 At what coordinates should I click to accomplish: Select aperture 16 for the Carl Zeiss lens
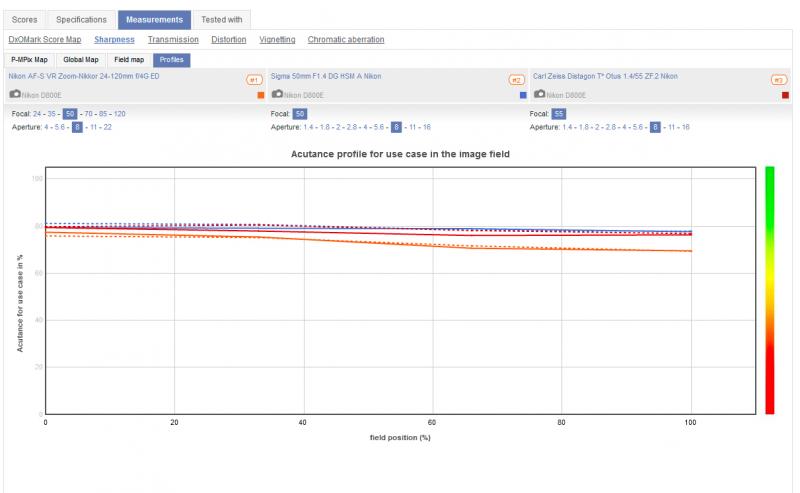[x=685, y=127]
